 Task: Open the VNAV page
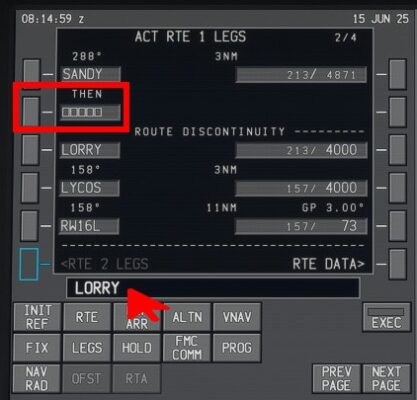(x=237, y=317)
